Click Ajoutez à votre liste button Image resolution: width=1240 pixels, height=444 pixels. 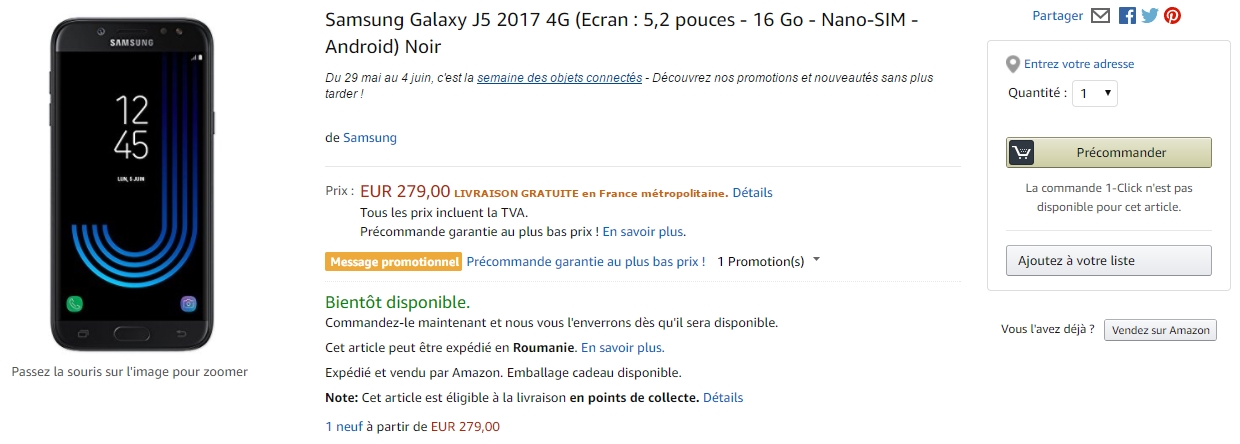tap(1108, 261)
